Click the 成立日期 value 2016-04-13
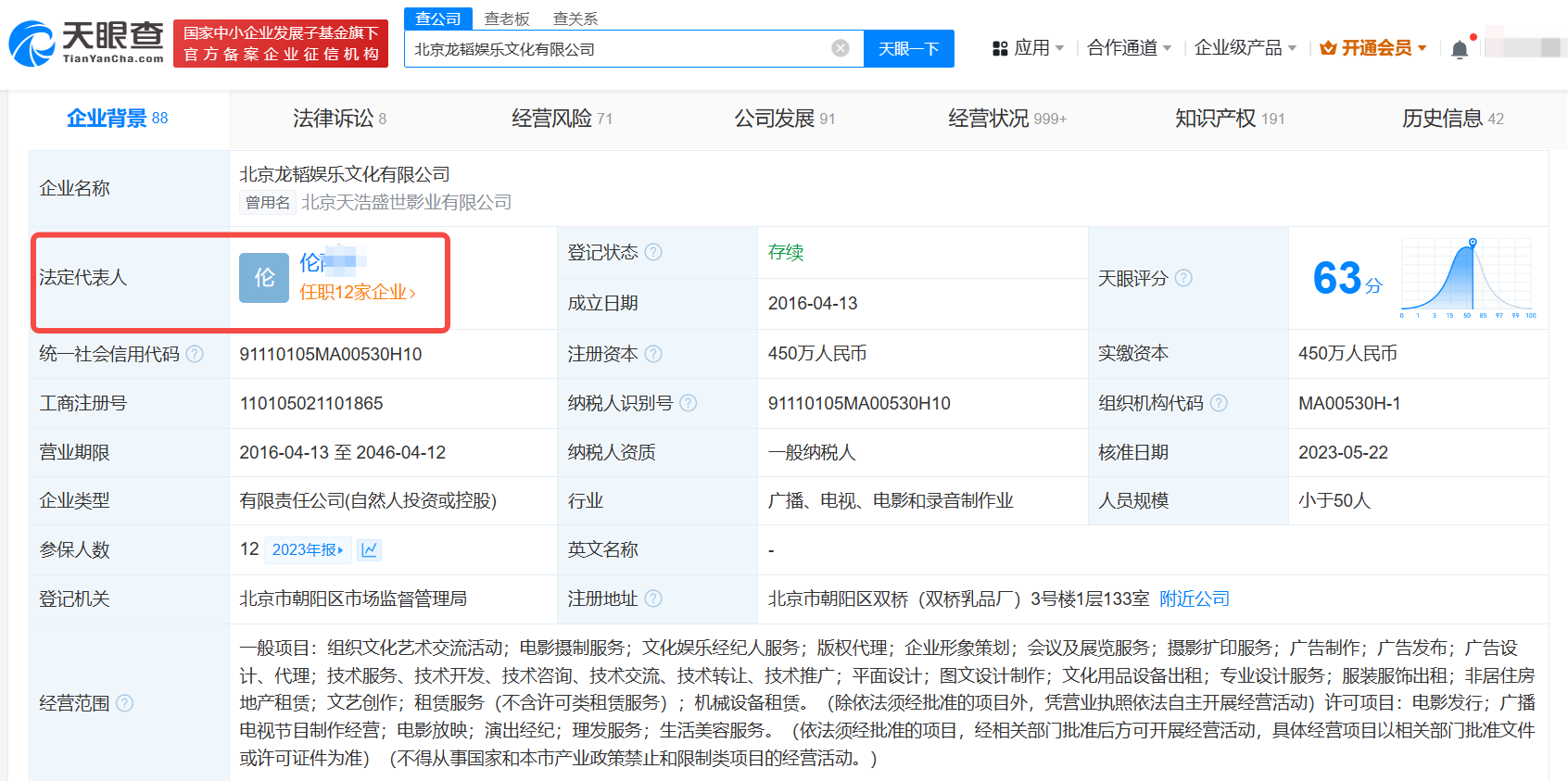 813,303
